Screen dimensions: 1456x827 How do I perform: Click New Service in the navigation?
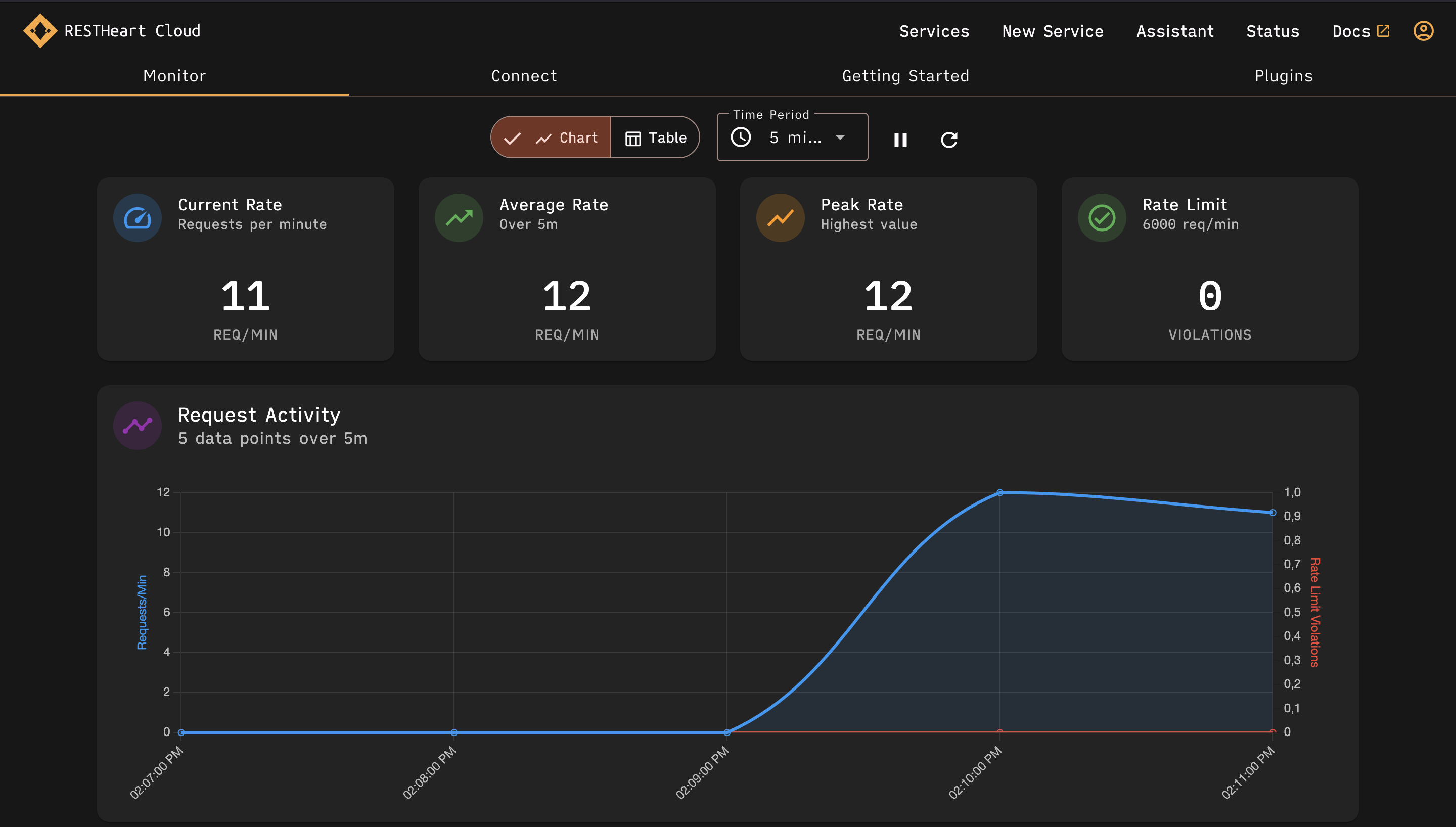pos(1052,31)
